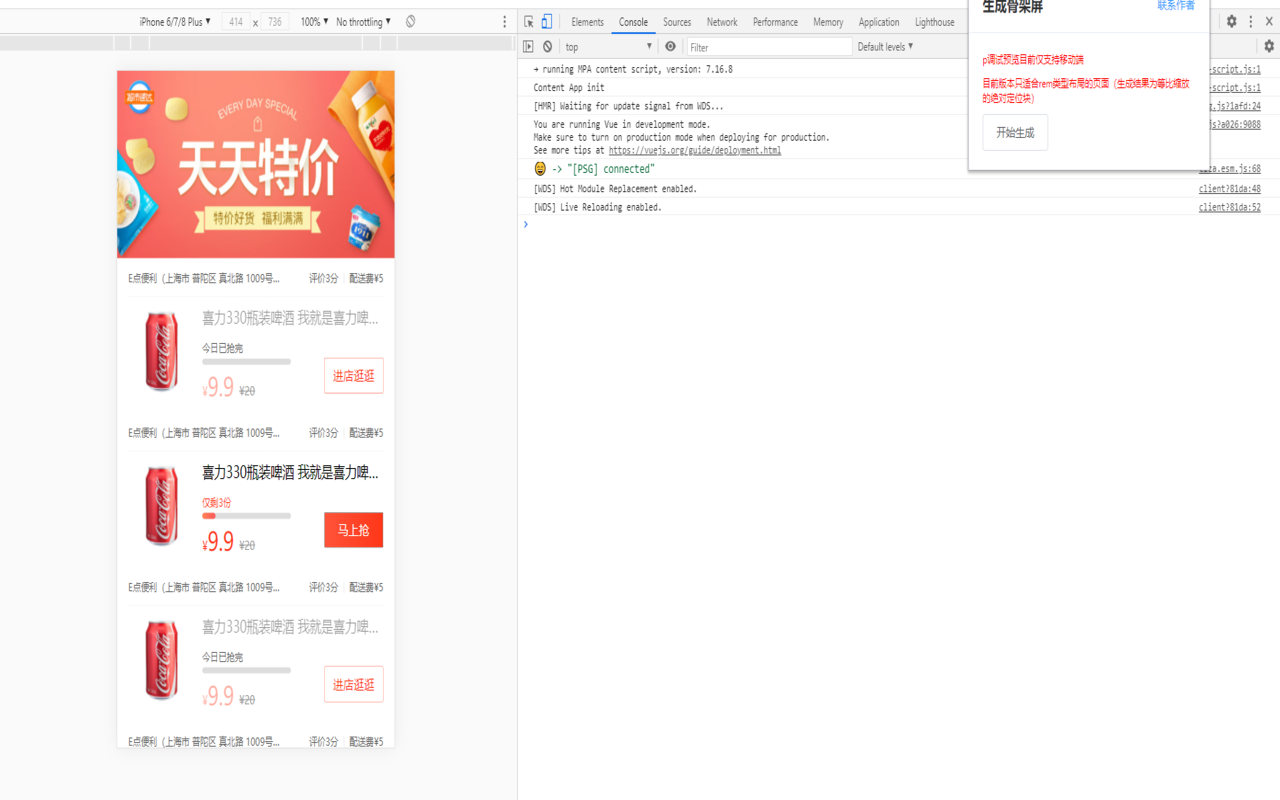
Task: Open the device toolbar three-dot options menu
Action: tap(504, 22)
